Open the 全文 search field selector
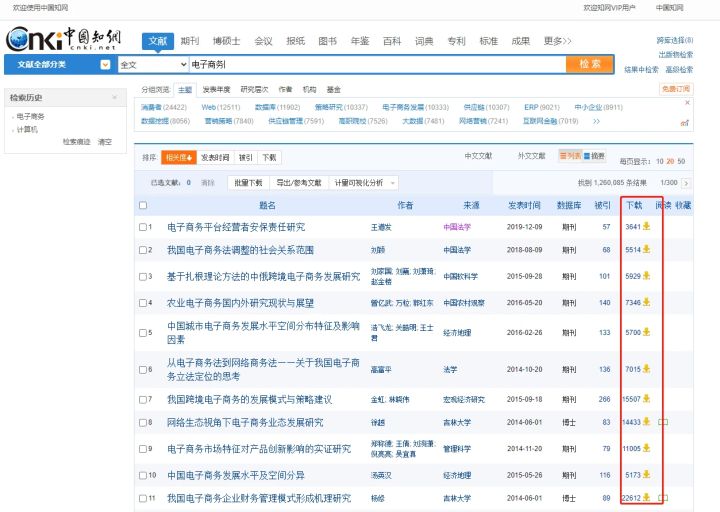Screen dimensions: 720x512 (x=153, y=65)
